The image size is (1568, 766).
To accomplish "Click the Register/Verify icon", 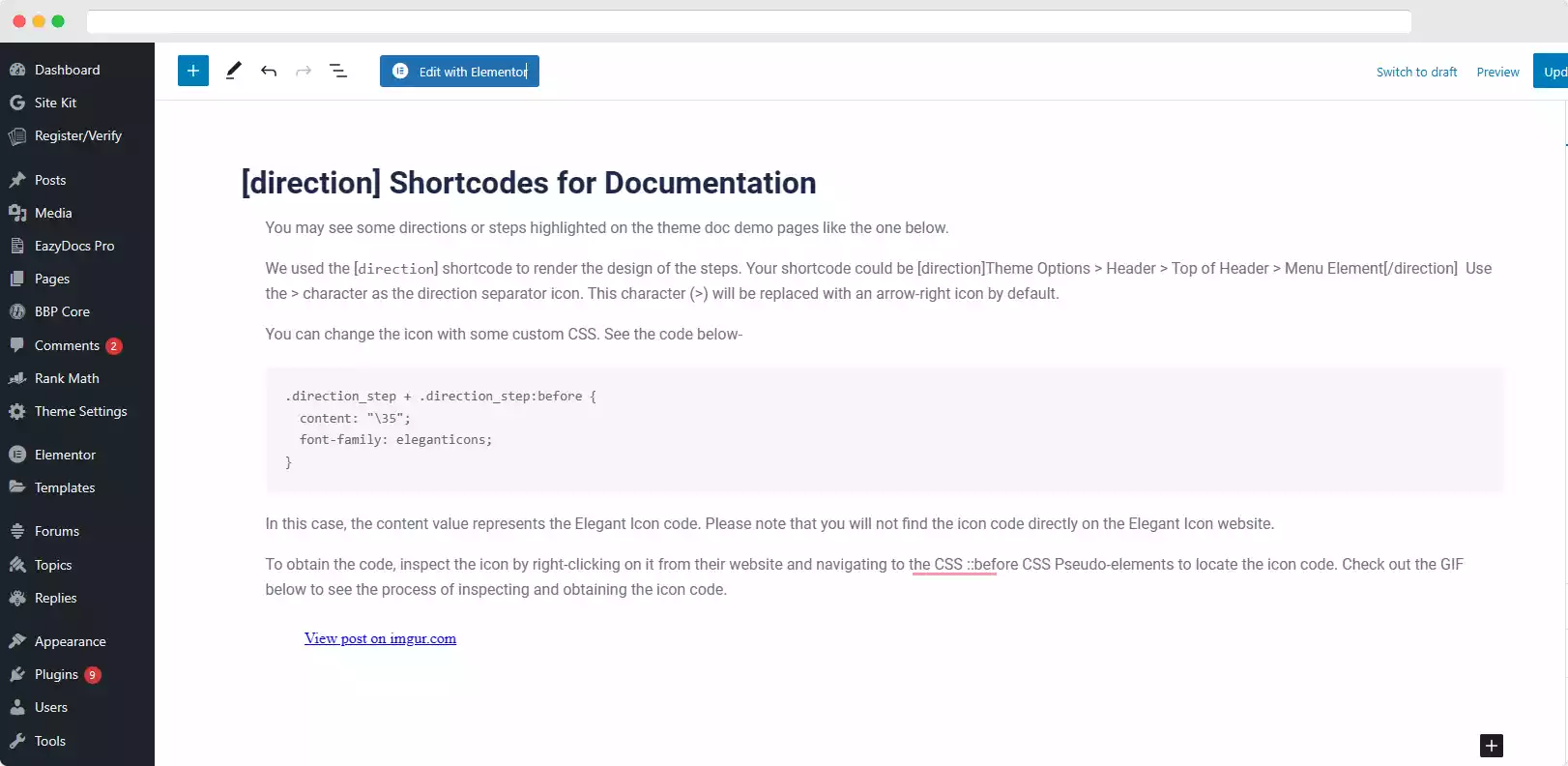I will tap(17, 136).
